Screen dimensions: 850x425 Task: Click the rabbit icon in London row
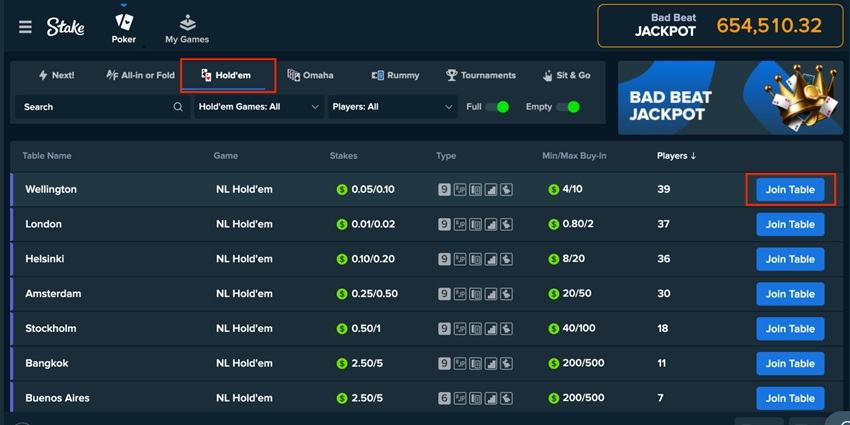click(x=506, y=224)
